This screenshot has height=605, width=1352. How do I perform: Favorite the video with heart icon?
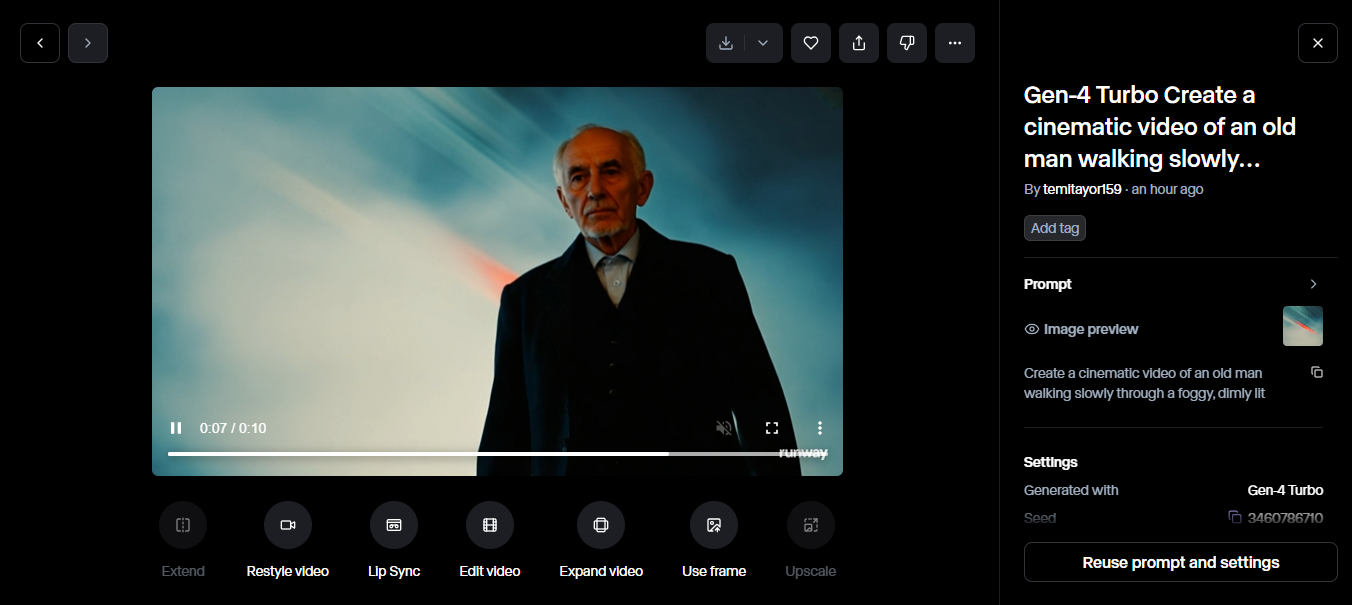[x=811, y=43]
